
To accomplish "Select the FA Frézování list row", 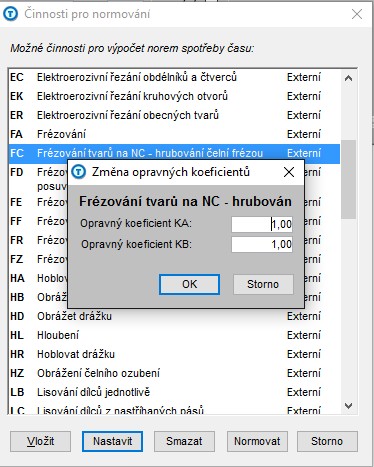I will tap(174, 134).
